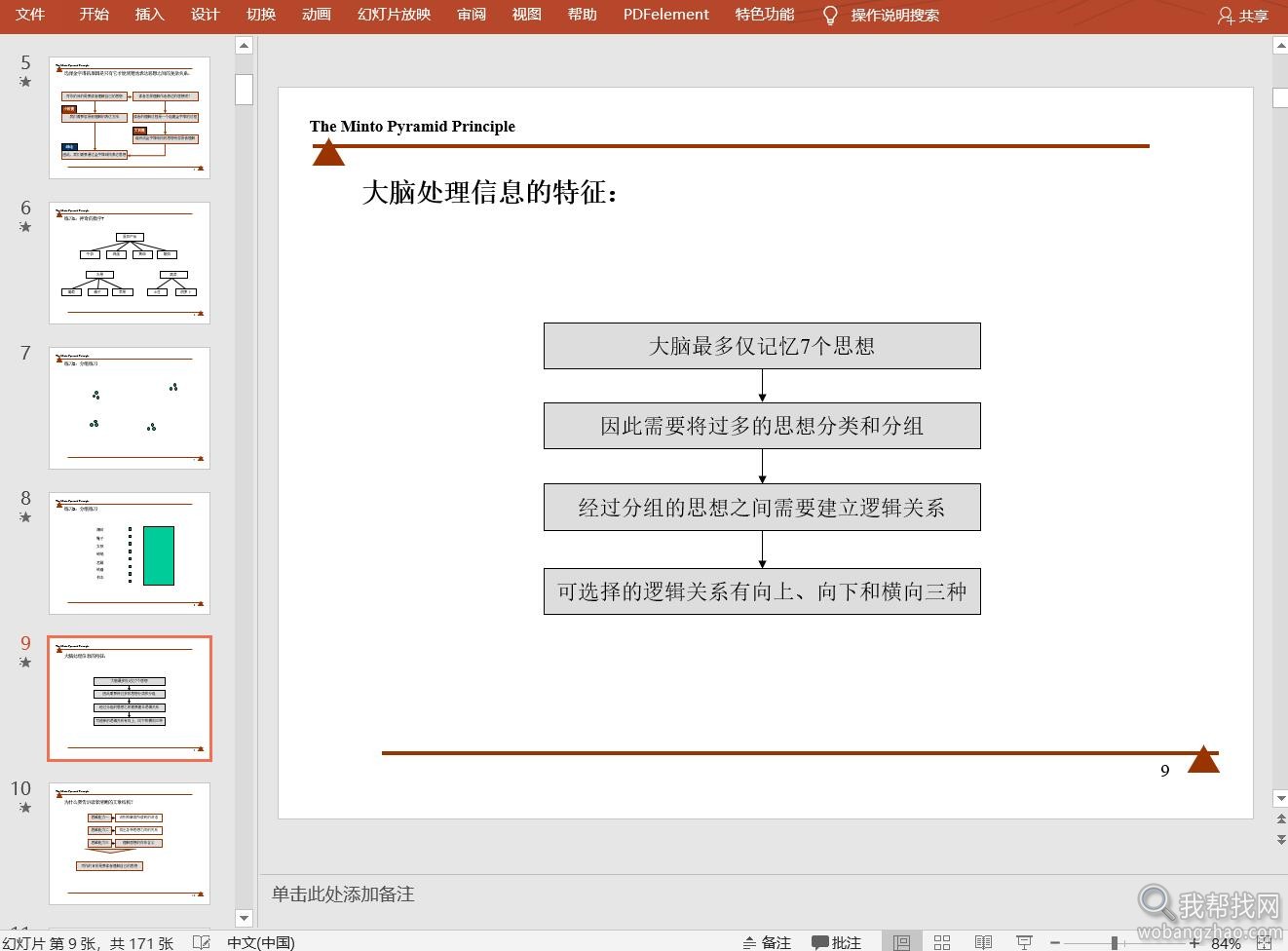The image size is (1288, 951).
Task: Open the 幻灯片放映 ribbon tab
Action: pyautogui.click(x=394, y=15)
